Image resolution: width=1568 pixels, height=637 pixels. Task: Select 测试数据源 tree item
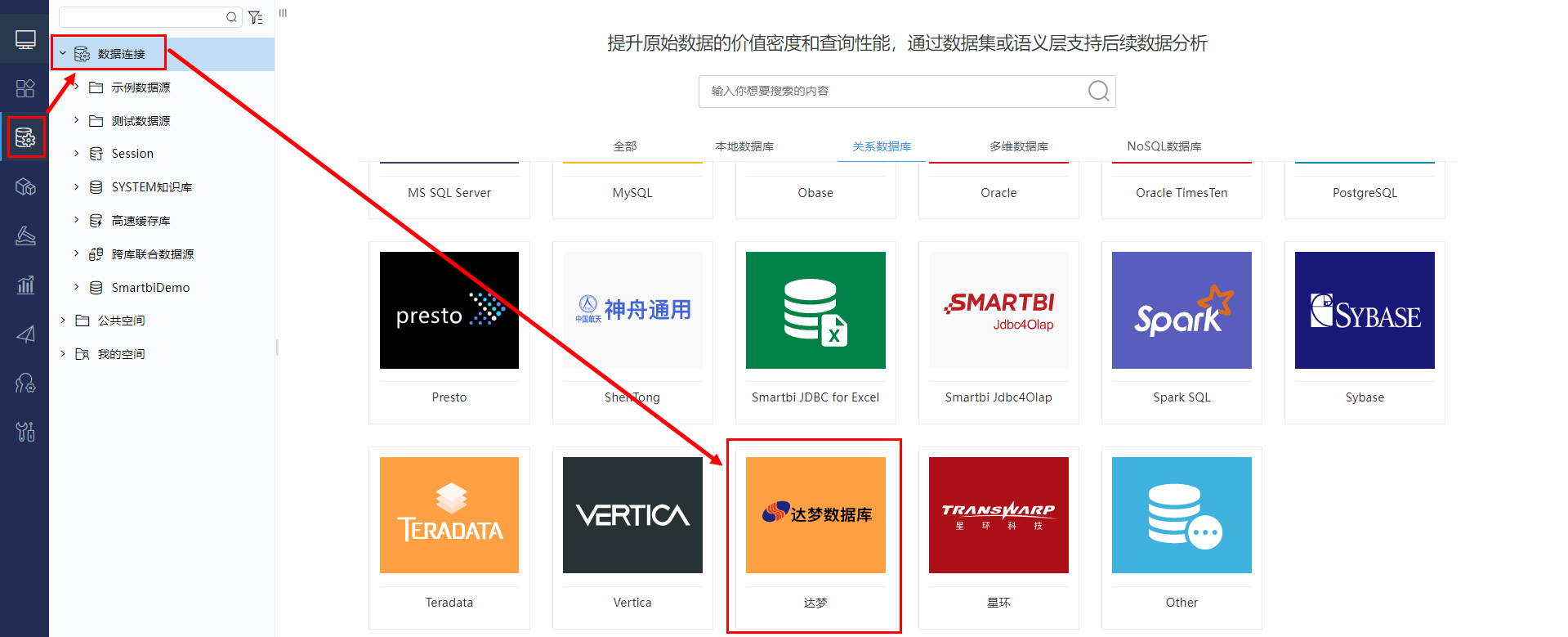(x=141, y=121)
